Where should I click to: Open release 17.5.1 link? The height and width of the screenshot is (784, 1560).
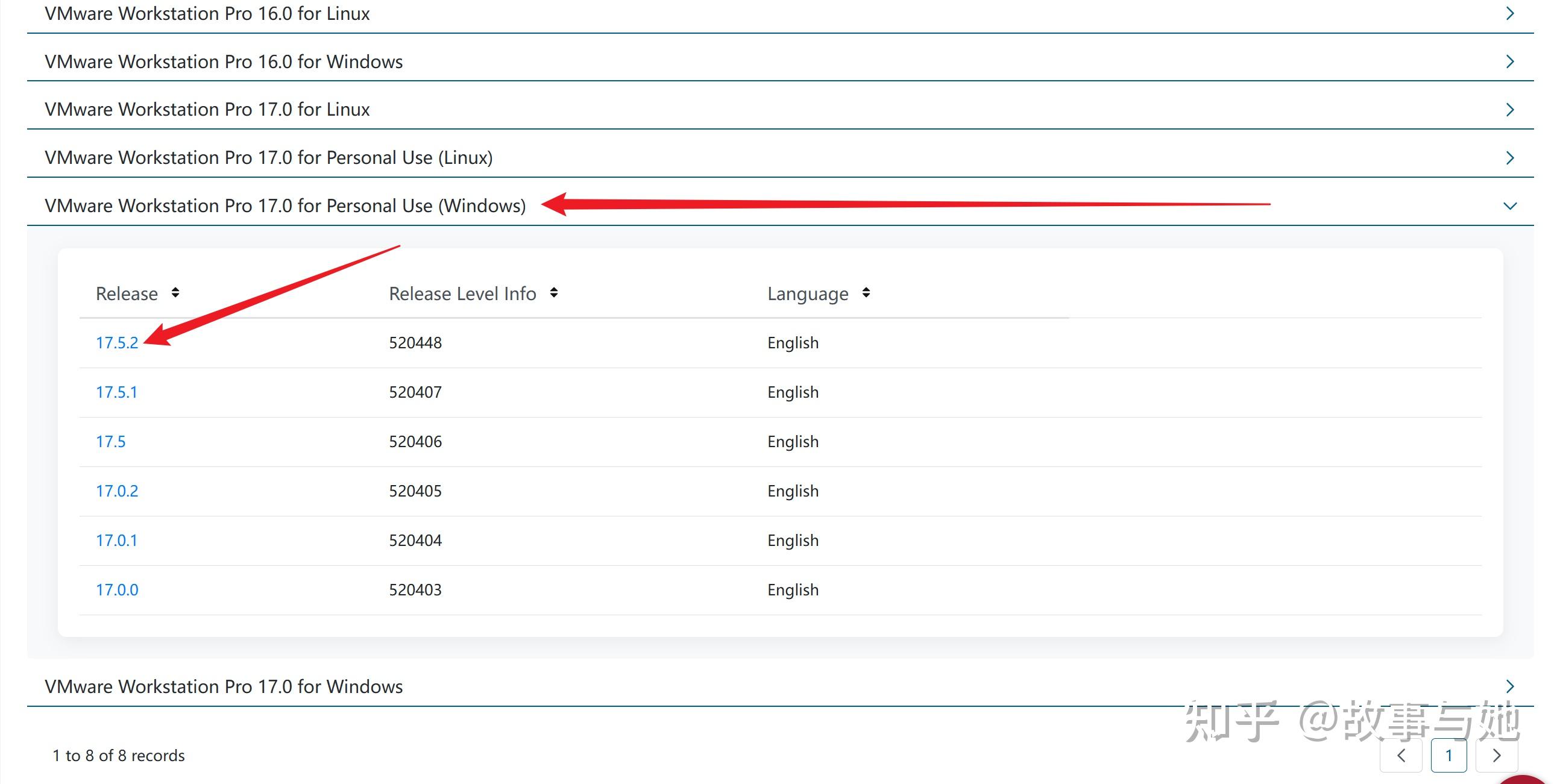[116, 392]
